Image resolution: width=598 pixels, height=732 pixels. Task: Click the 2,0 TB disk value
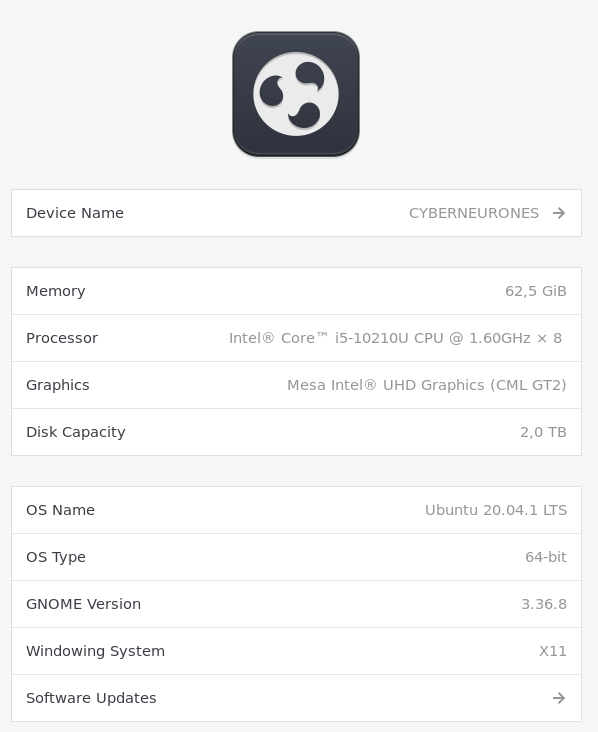[x=543, y=432]
